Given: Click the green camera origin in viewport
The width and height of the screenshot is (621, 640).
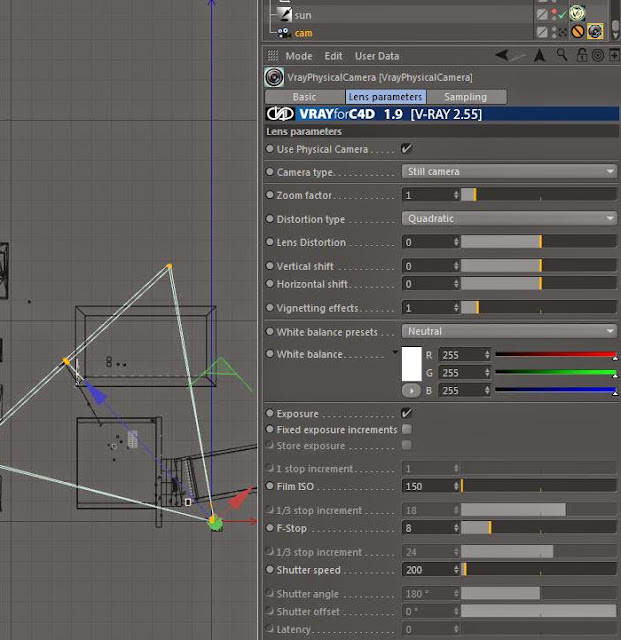Looking at the screenshot, I should click(x=216, y=523).
